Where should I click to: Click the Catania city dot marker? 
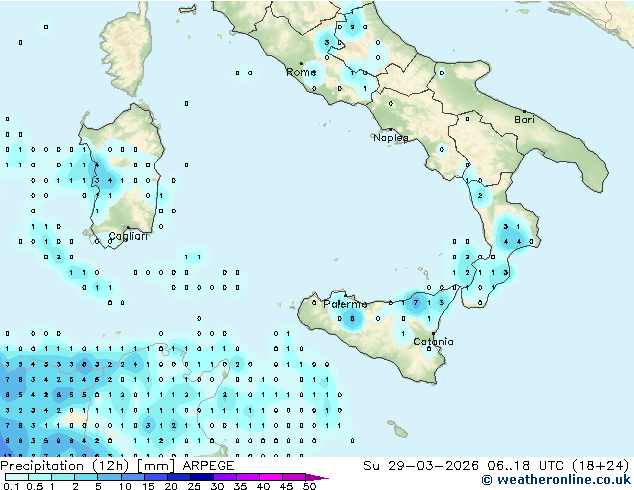[x=433, y=334]
